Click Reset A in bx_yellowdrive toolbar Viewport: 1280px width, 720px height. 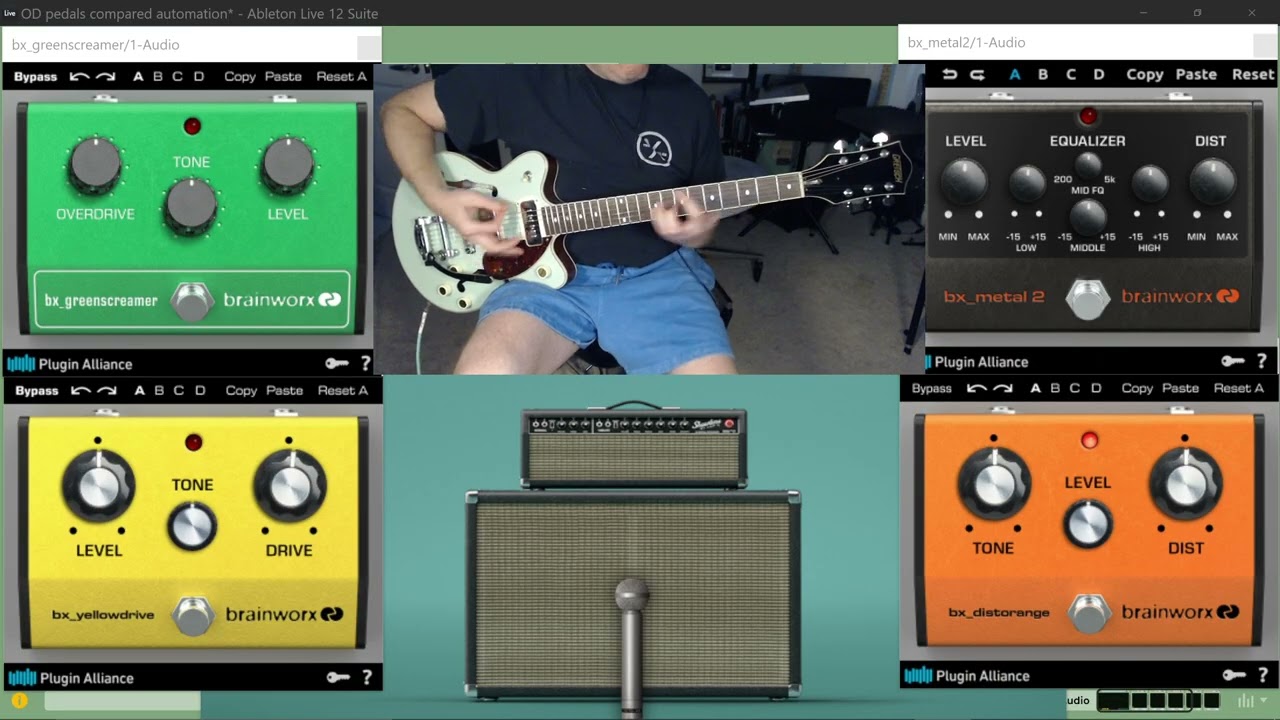tap(343, 391)
